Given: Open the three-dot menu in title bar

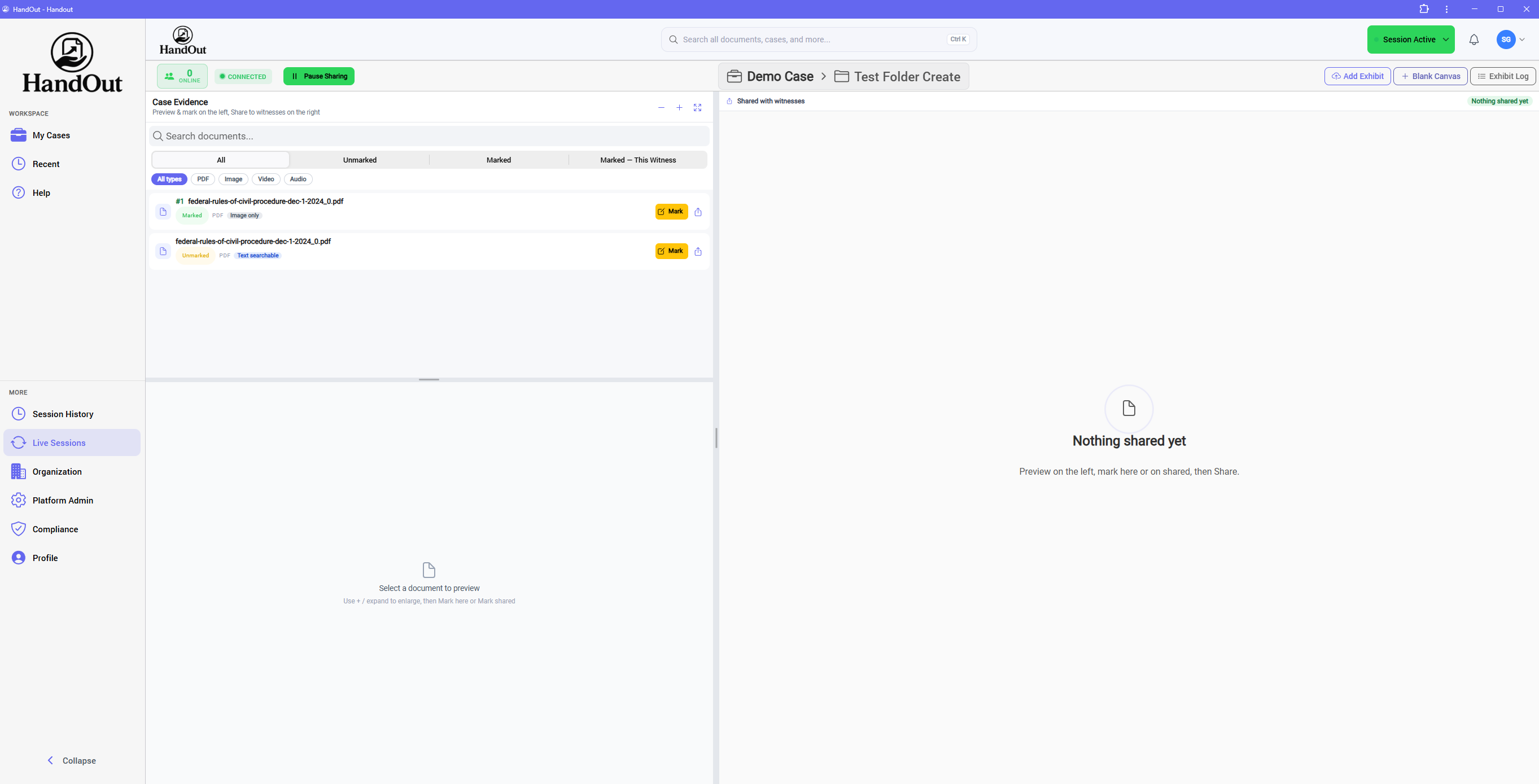Looking at the screenshot, I should pos(1446,9).
